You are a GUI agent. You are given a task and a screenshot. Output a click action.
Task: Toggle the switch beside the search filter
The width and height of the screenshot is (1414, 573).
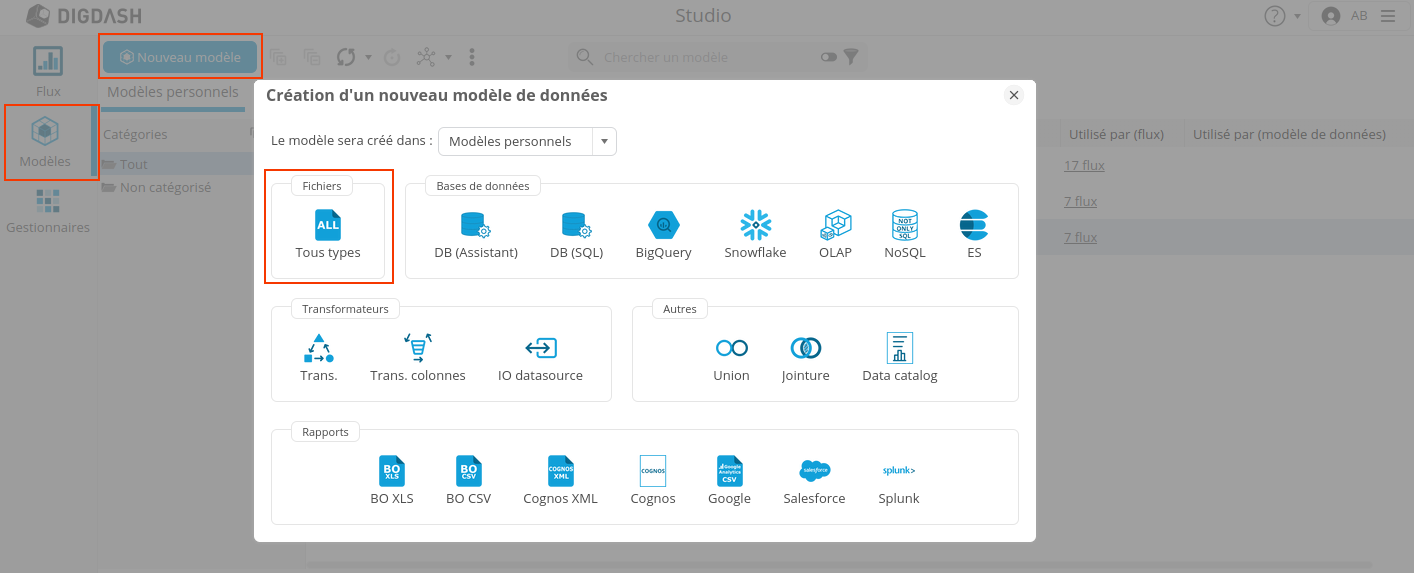(x=828, y=58)
